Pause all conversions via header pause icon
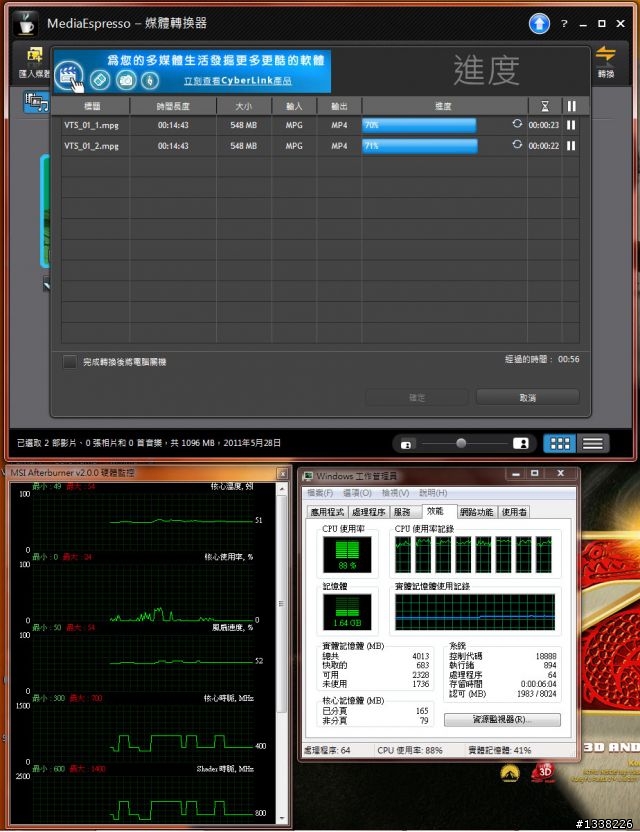Viewport: 640px width, 832px height. pos(572,106)
